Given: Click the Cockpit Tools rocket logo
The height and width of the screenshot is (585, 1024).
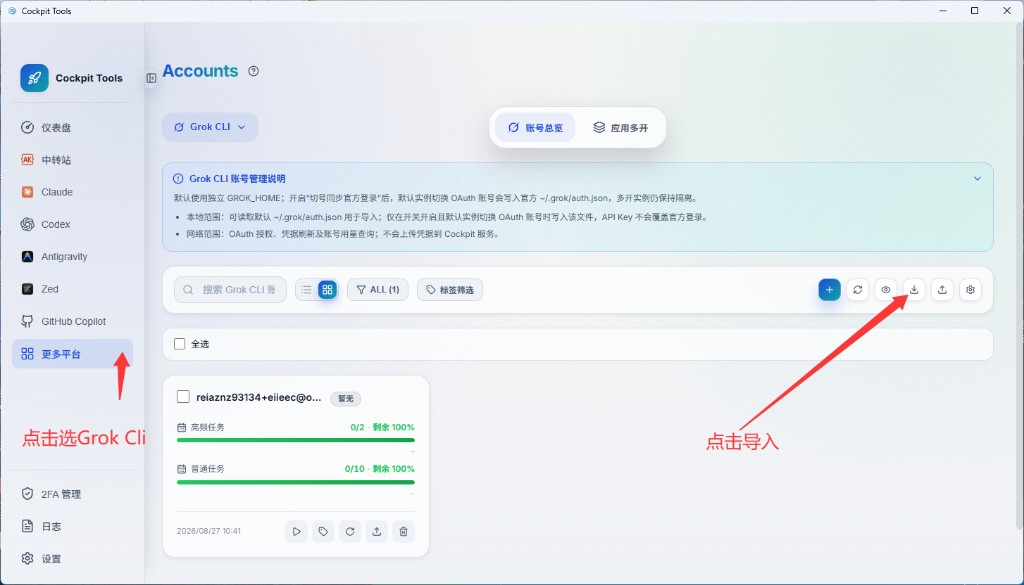Looking at the screenshot, I should point(34,78).
